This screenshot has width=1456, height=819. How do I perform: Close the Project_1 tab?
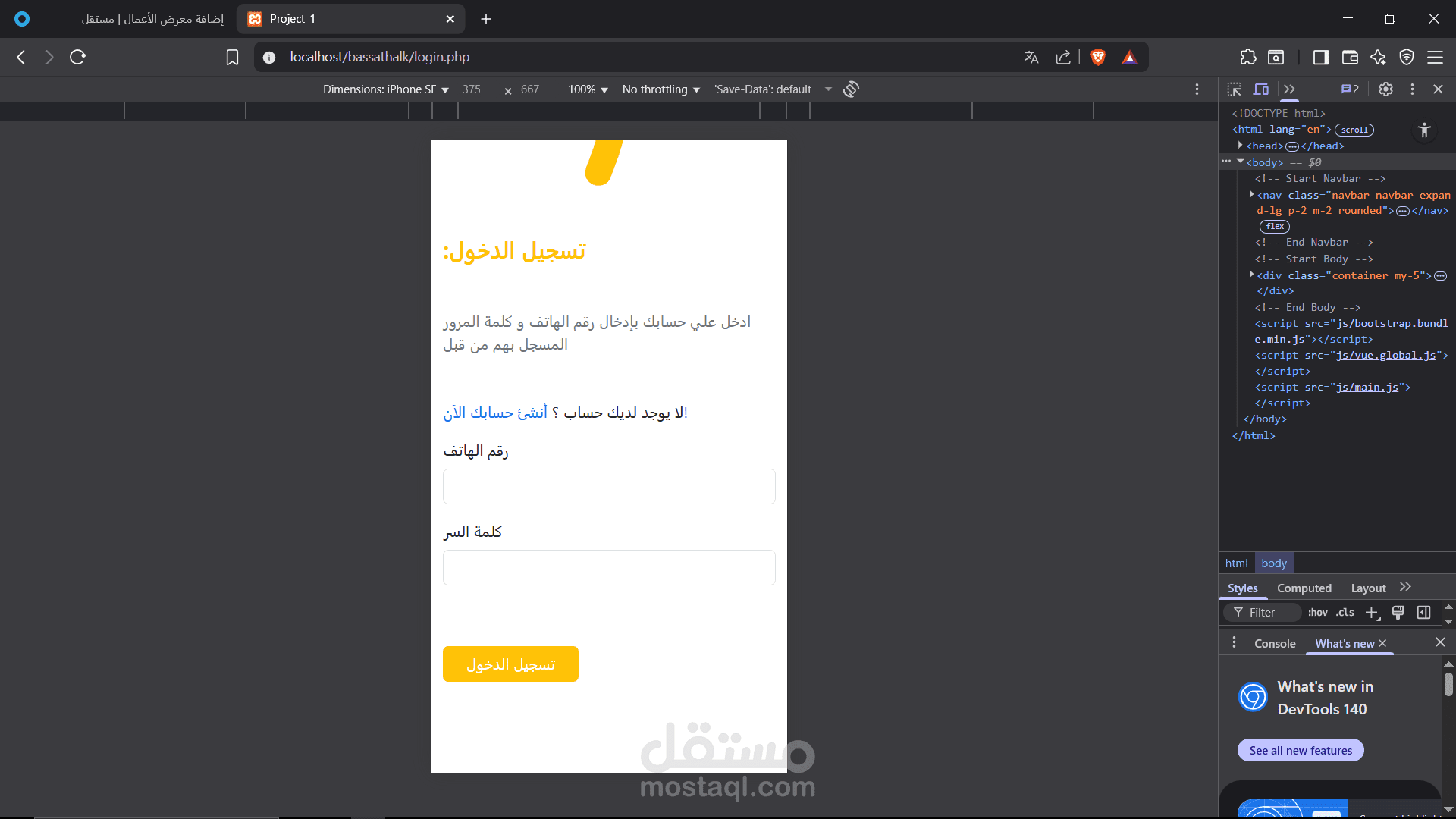450,19
